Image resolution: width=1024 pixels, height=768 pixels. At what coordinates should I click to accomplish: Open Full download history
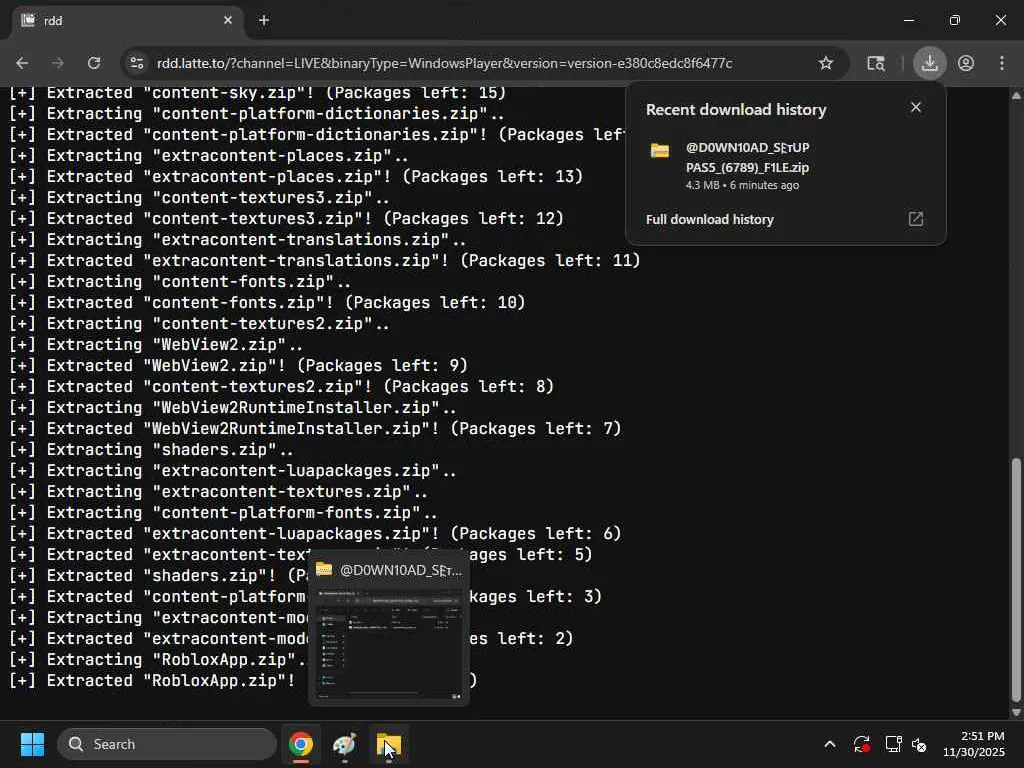click(x=710, y=219)
